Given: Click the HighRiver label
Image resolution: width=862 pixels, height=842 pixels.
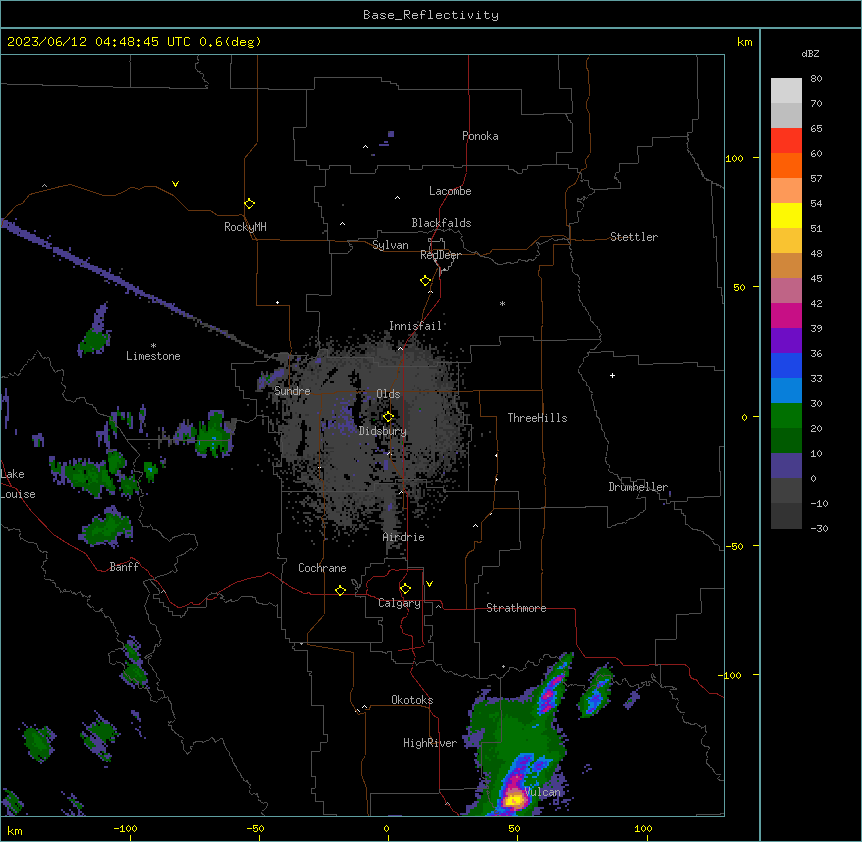Looking at the screenshot, I should click(x=429, y=743).
